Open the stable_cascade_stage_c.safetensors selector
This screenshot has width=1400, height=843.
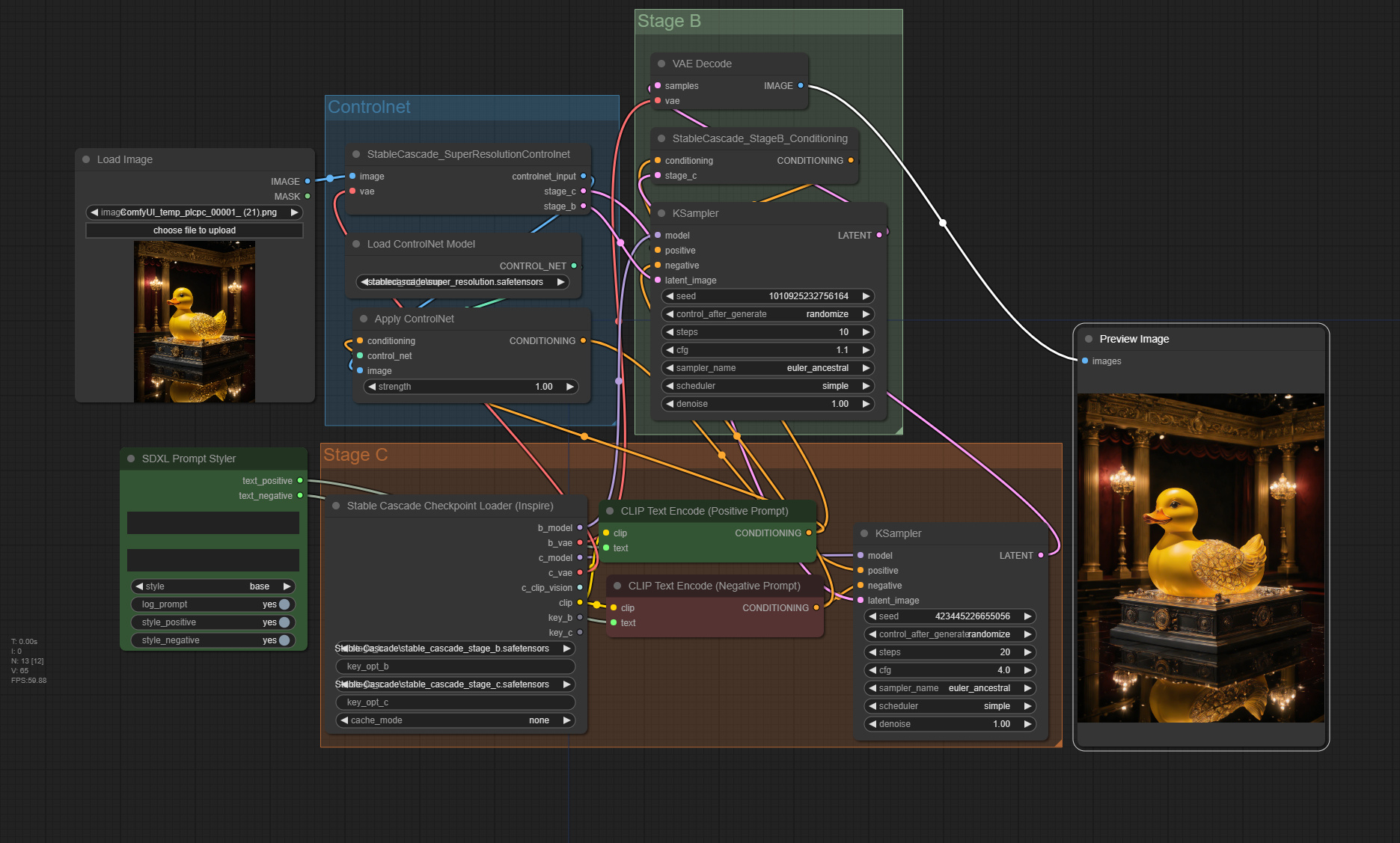point(455,684)
